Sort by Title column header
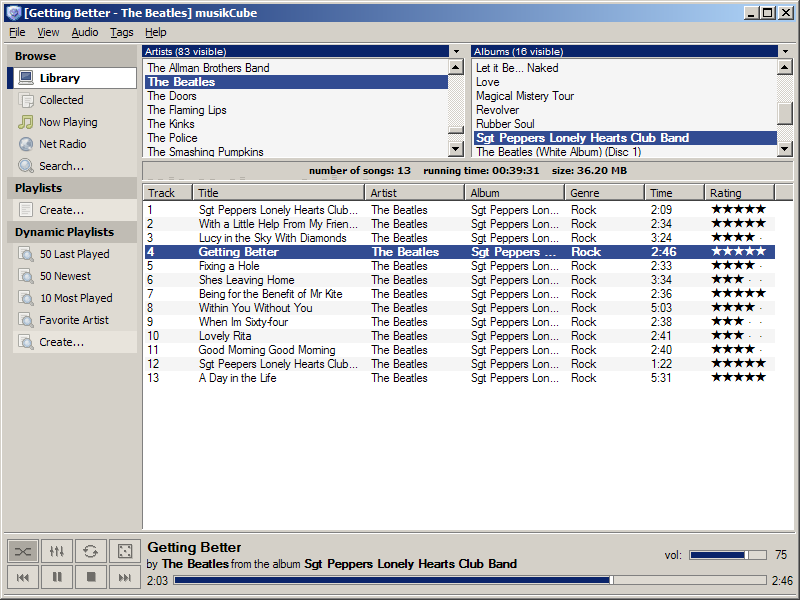This screenshot has height=600, width=800. (279, 193)
